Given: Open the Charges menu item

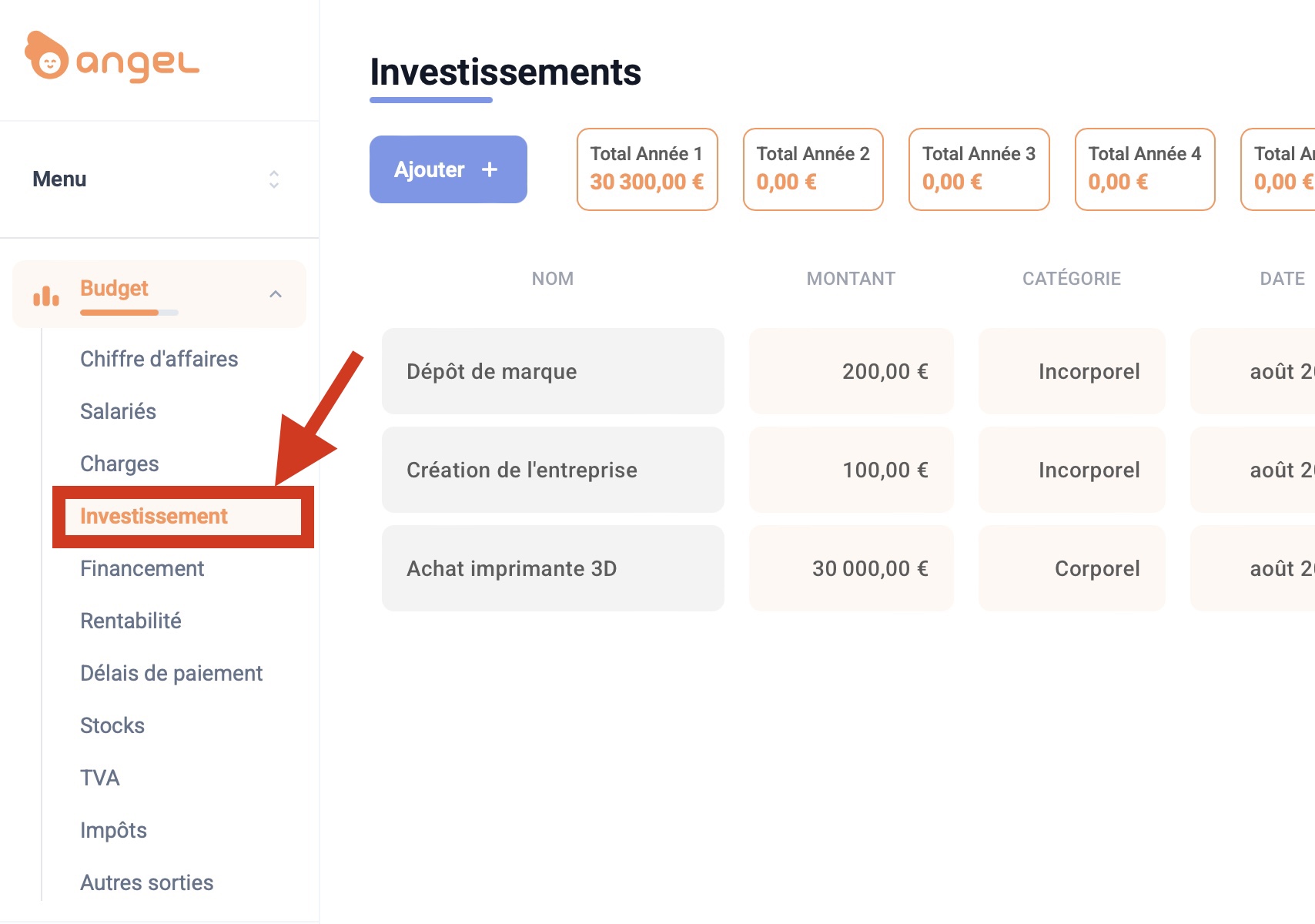Looking at the screenshot, I should (119, 464).
